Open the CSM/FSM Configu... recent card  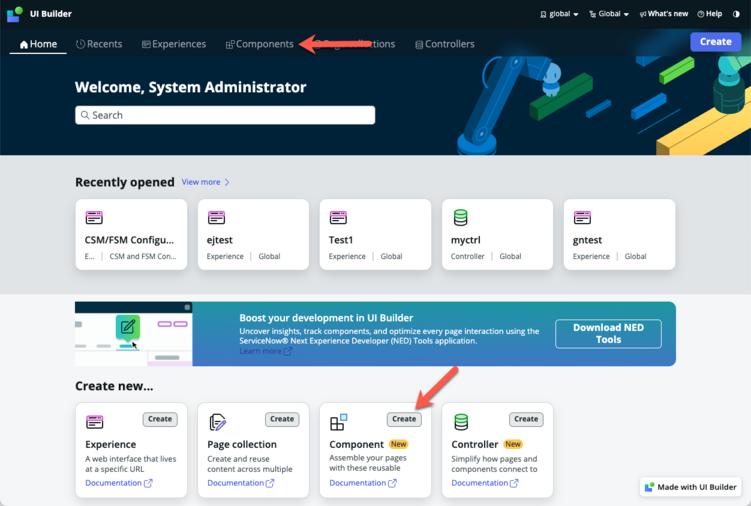click(131, 234)
